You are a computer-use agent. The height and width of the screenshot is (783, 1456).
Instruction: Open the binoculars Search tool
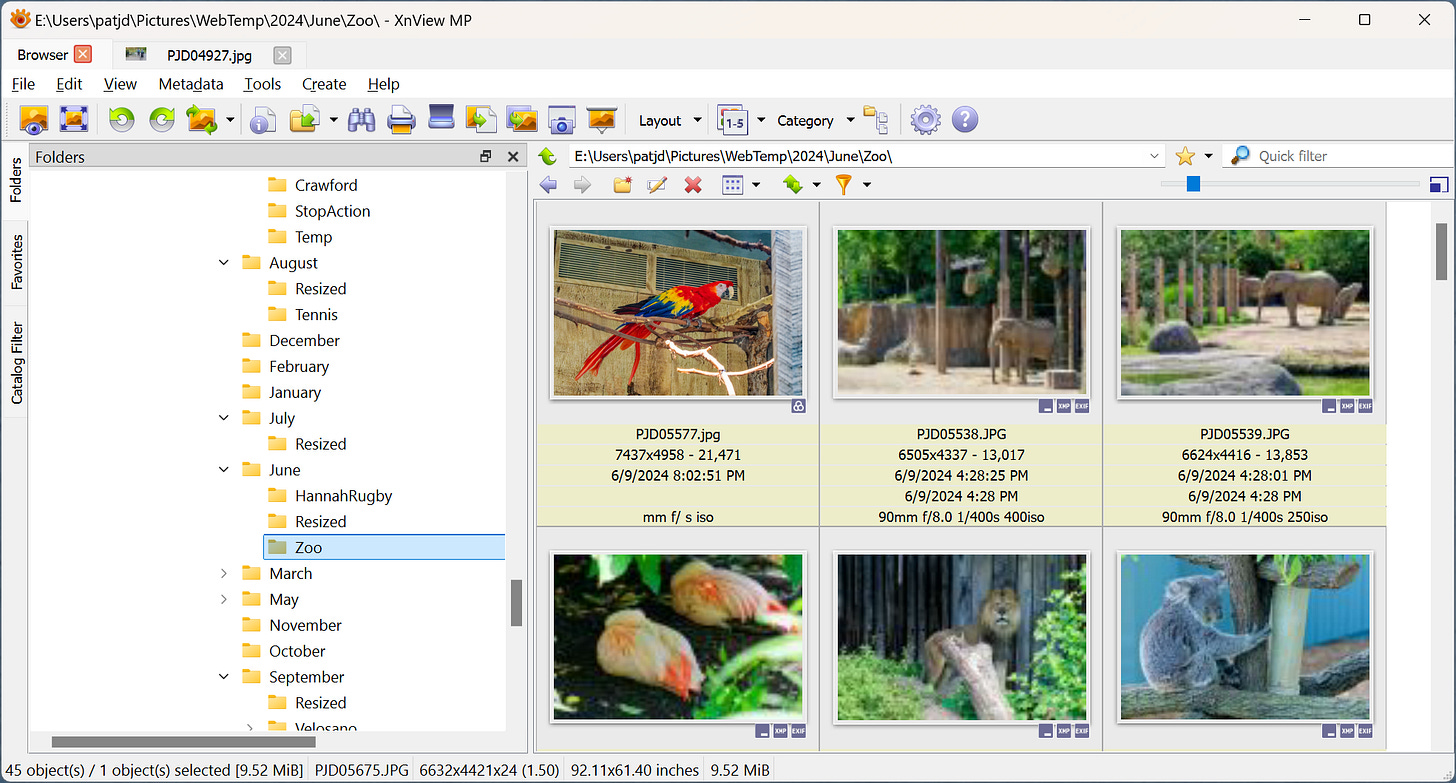coord(361,120)
